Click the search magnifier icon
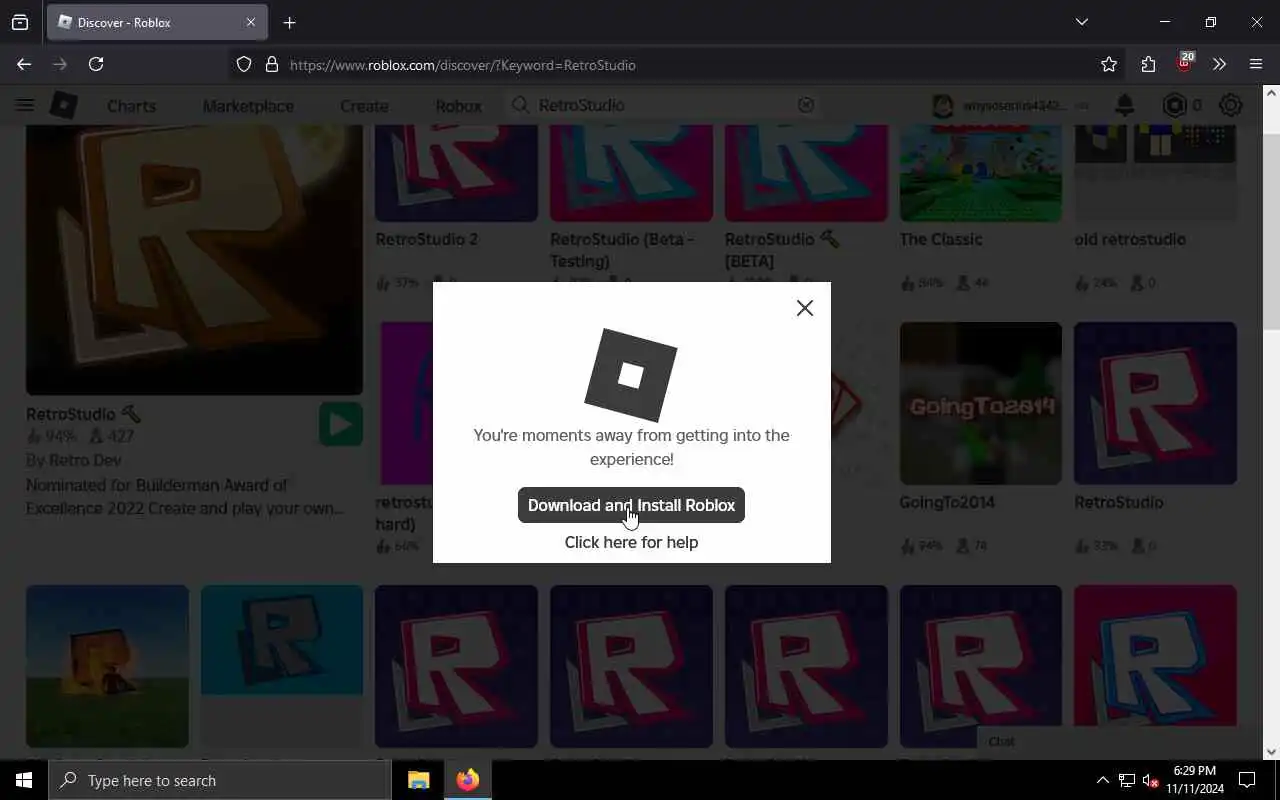 pos(521,105)
